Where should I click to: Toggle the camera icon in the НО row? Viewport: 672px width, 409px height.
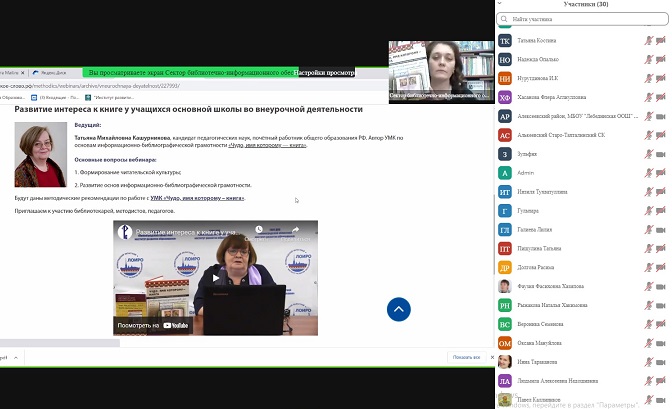point(660,59)
